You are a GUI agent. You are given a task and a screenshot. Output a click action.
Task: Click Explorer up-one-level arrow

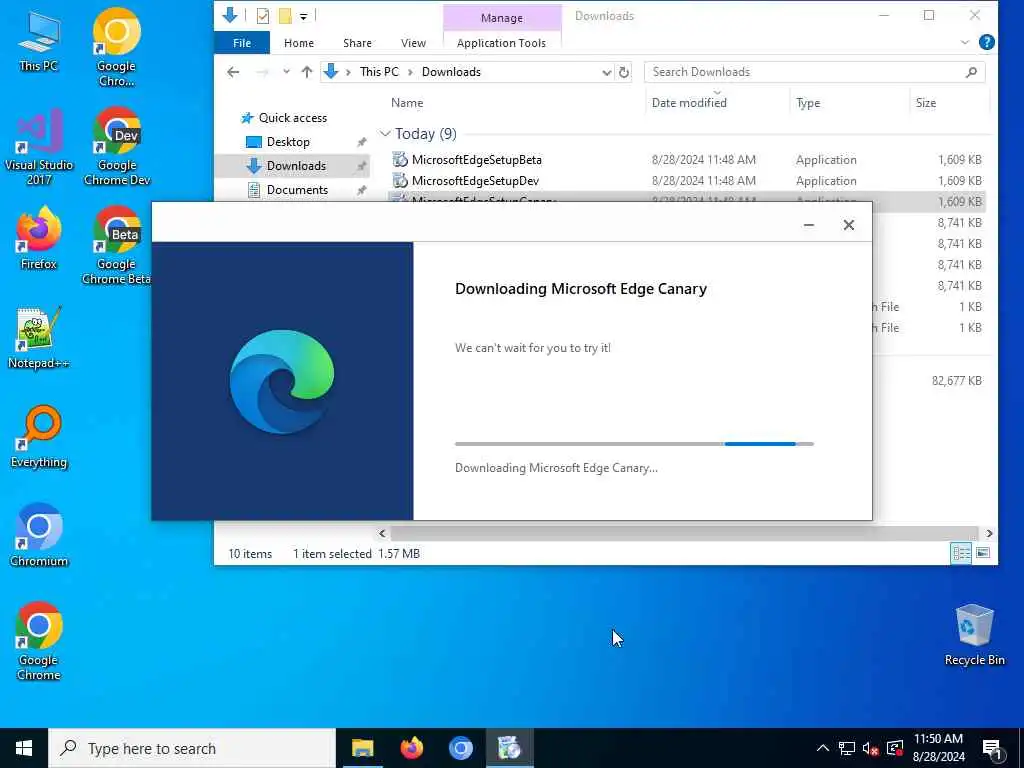pos(307,72)
